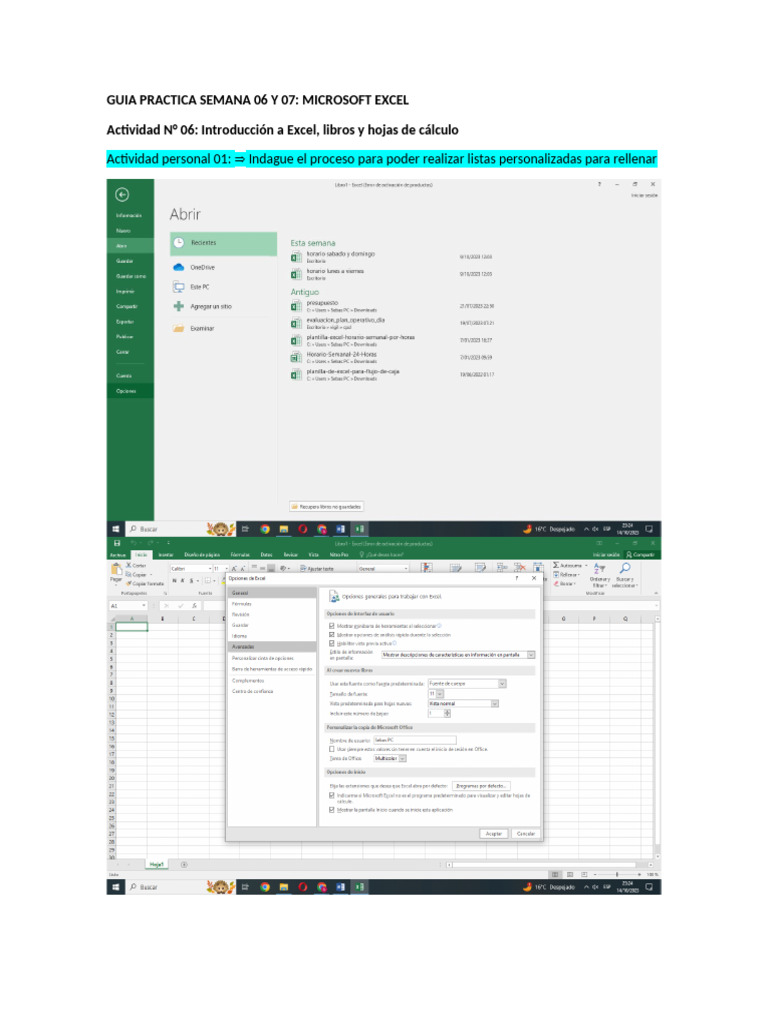Open the OneDrive location
The image size is (768, 1024).
tap(195, 267)
